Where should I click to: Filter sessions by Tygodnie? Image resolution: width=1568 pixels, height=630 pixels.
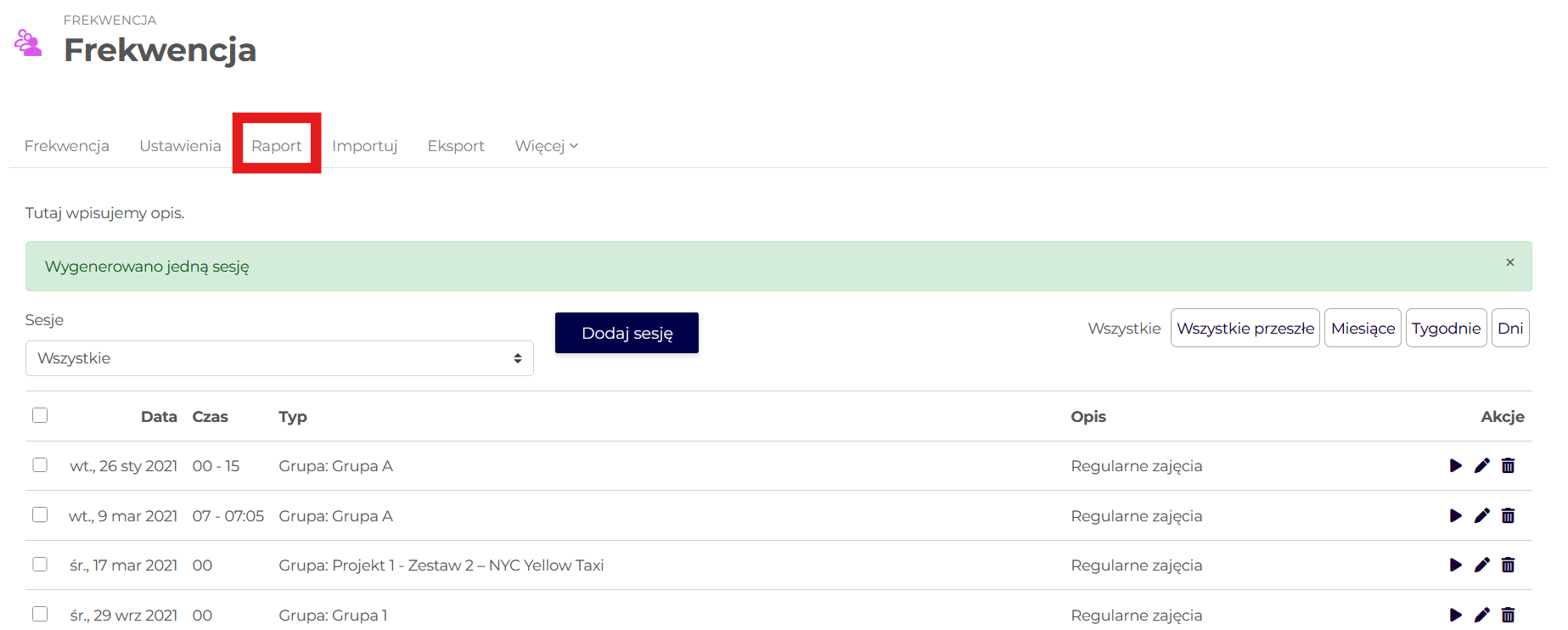[1446, 329]
